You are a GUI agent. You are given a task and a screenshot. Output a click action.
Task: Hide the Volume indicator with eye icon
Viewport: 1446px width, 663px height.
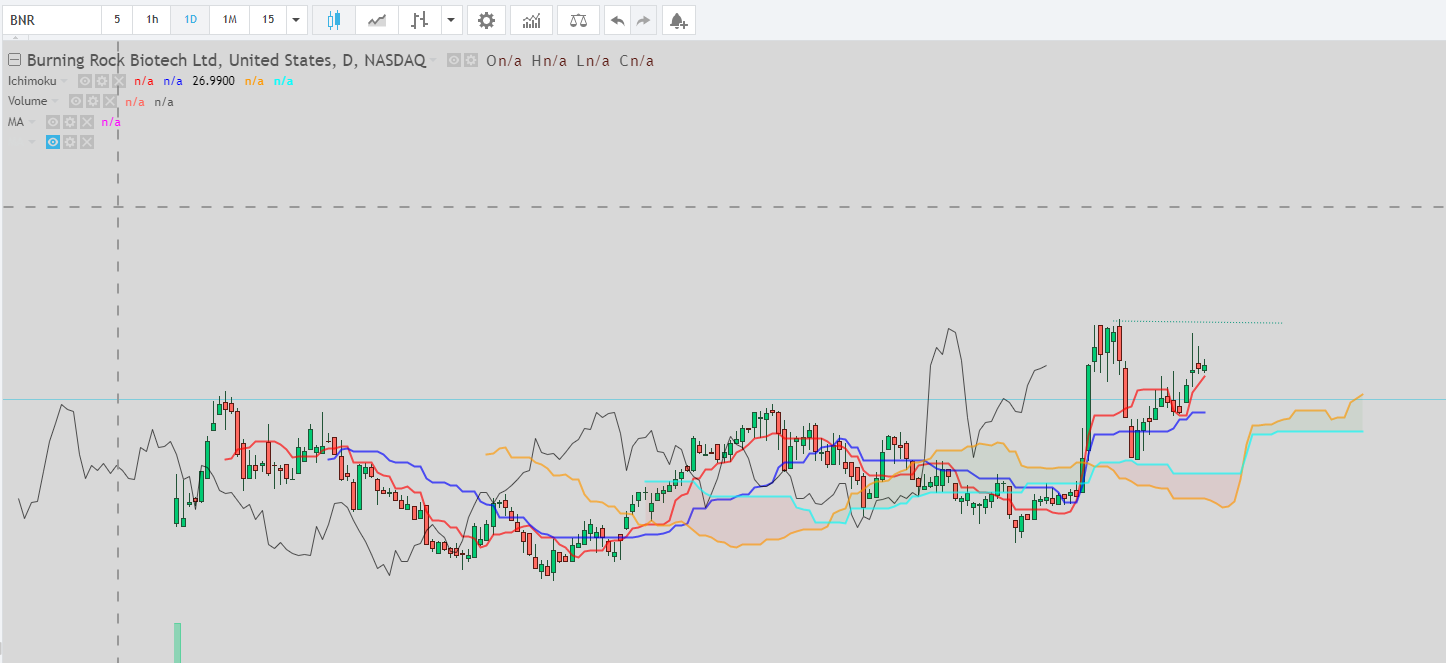[x=76, y=101]
